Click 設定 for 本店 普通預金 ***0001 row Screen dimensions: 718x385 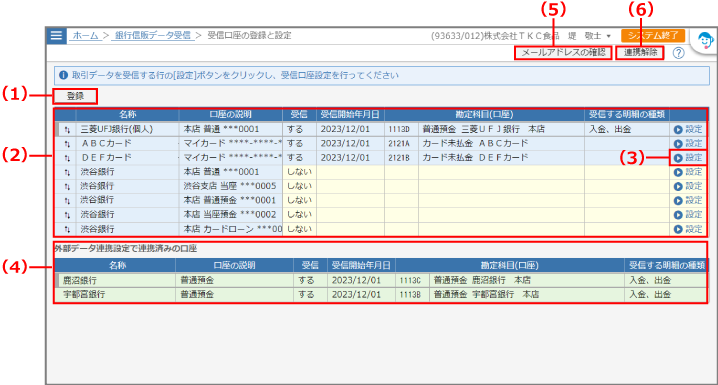coord(688,201)
